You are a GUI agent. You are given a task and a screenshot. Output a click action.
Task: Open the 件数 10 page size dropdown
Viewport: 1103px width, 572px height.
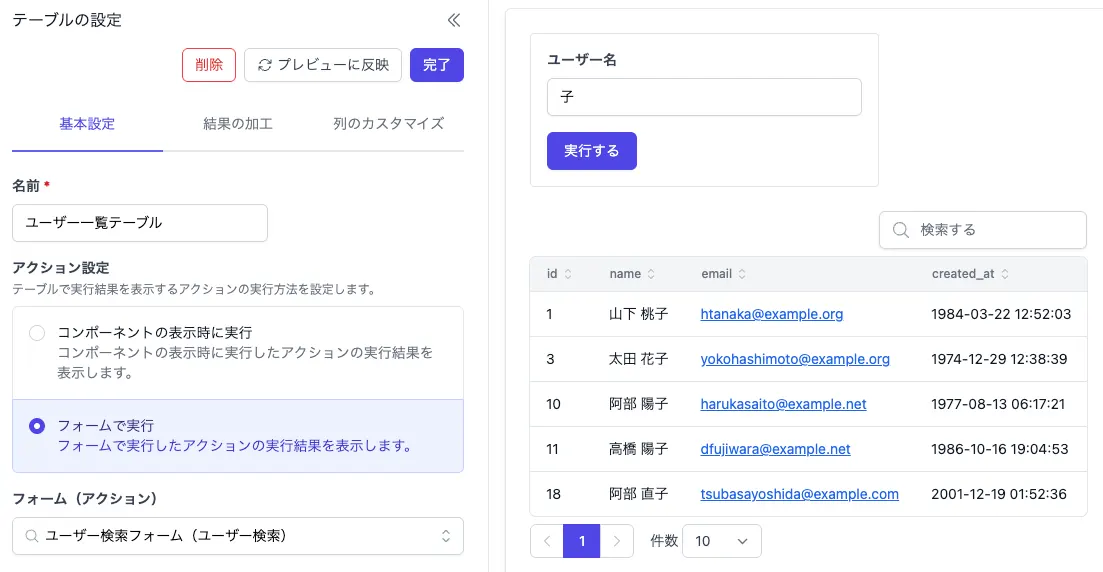(x=722, y=541)
